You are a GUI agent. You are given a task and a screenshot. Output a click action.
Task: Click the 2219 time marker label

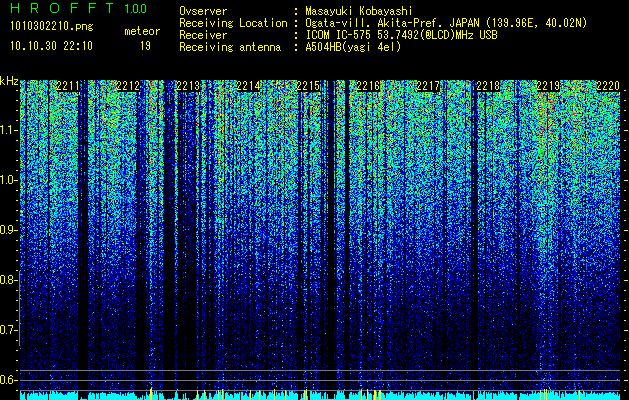tap(548, 86)
